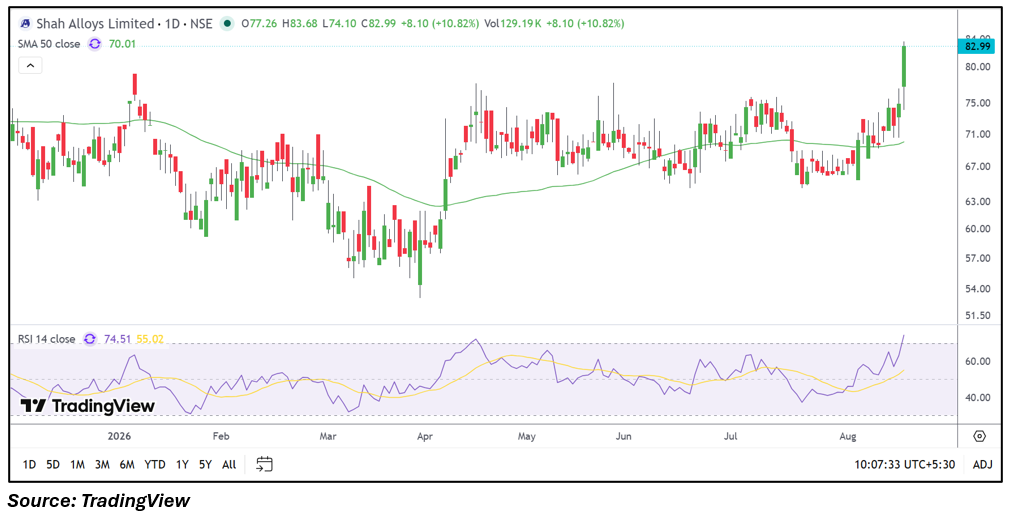The image size is (1010, 515).
Task: Select the 6M time range
Action: 127,464
